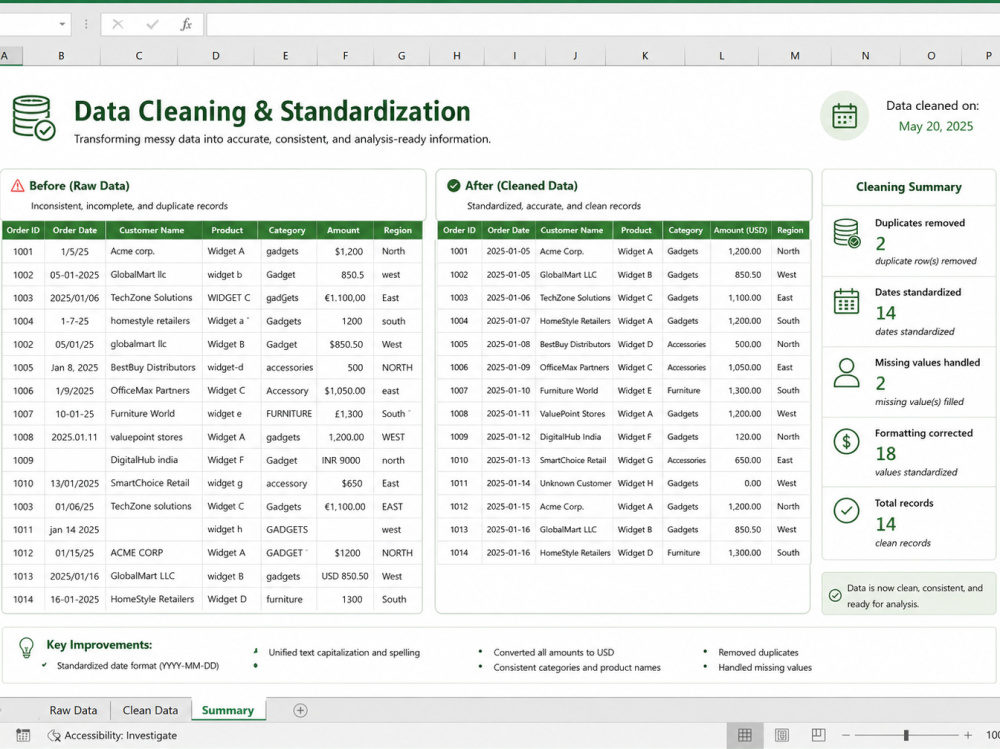1000x749 pixels.
Task: Select cleaned cell SmartChoice Retail
Action: click(x=573, y=460)
